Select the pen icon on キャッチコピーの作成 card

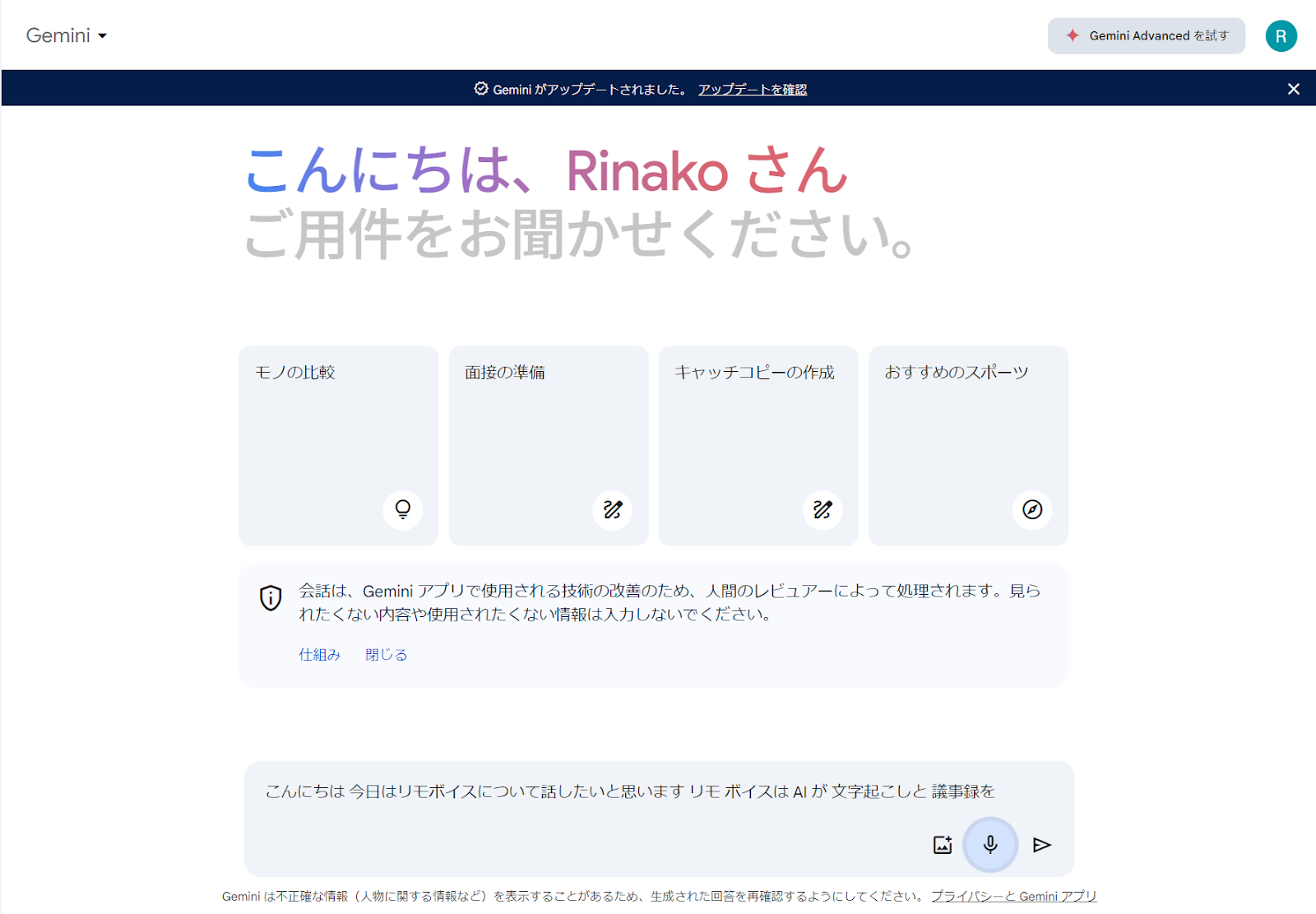coord(823,510)
